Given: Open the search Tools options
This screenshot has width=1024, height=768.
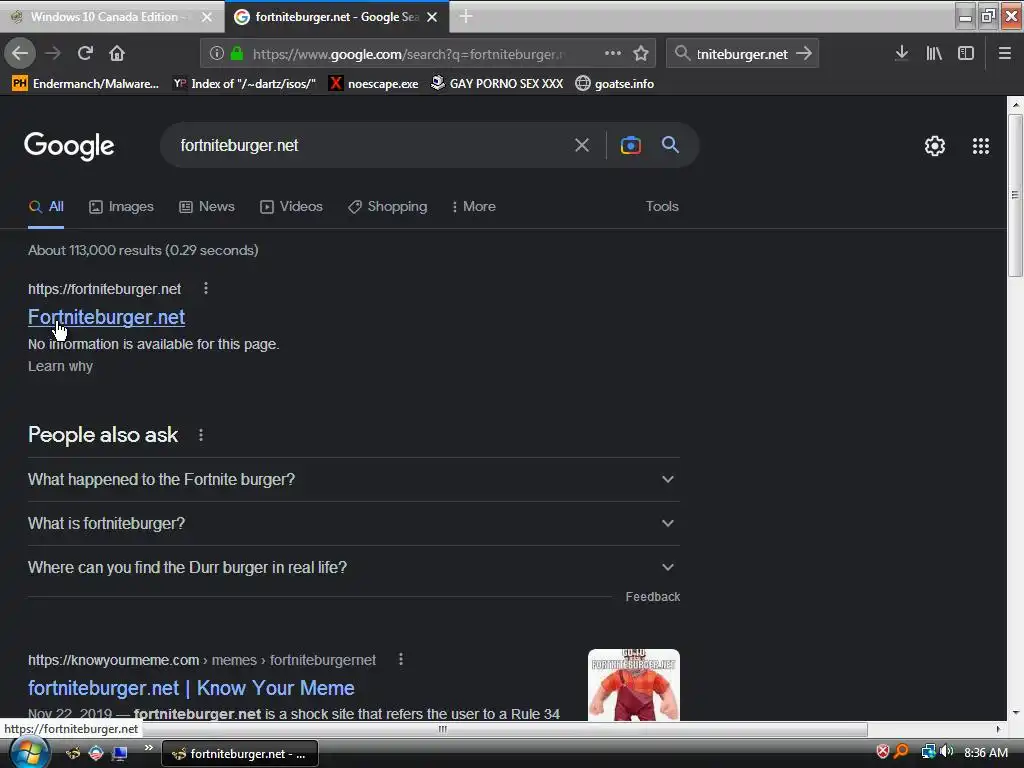Looking at the screenshot, I should click(662, 206).
